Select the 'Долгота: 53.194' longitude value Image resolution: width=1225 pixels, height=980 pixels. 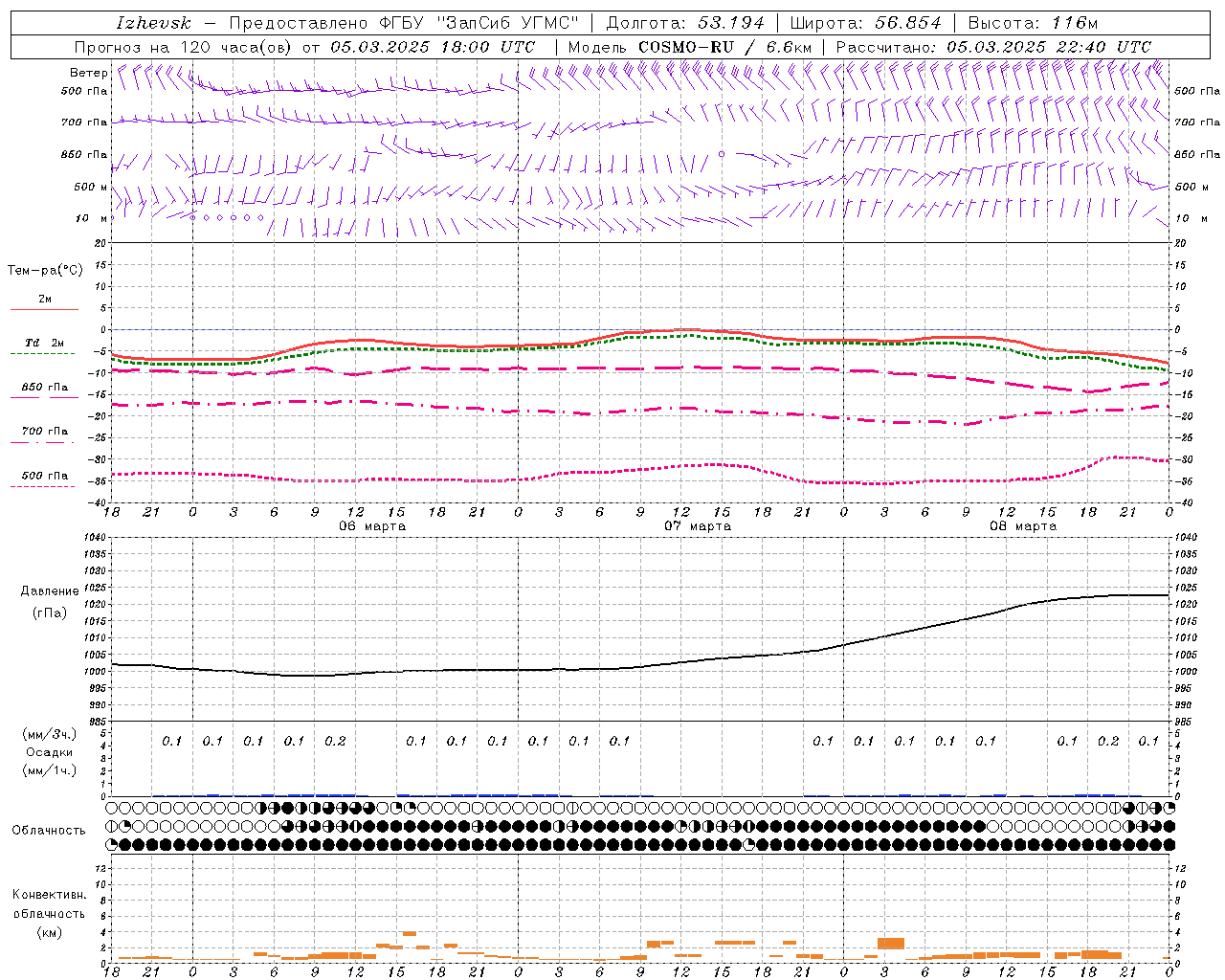[x=685, y=23]
